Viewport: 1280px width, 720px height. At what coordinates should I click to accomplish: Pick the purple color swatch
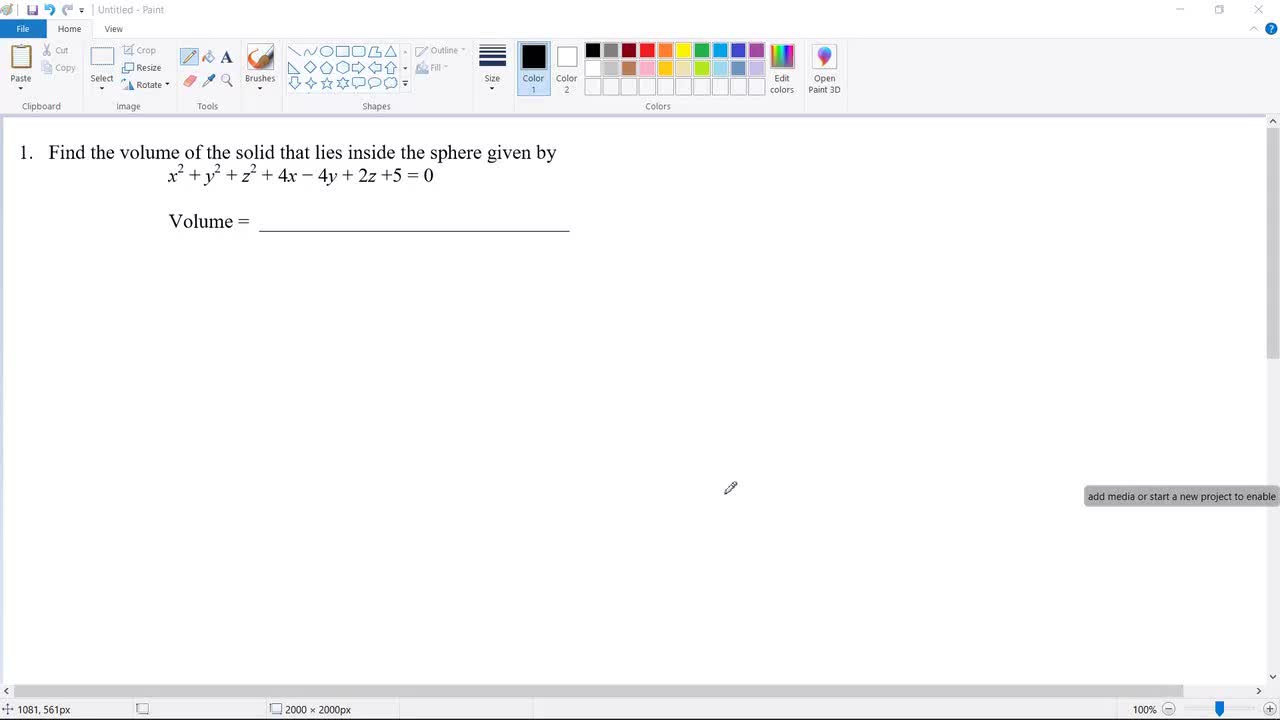point(756,50)
